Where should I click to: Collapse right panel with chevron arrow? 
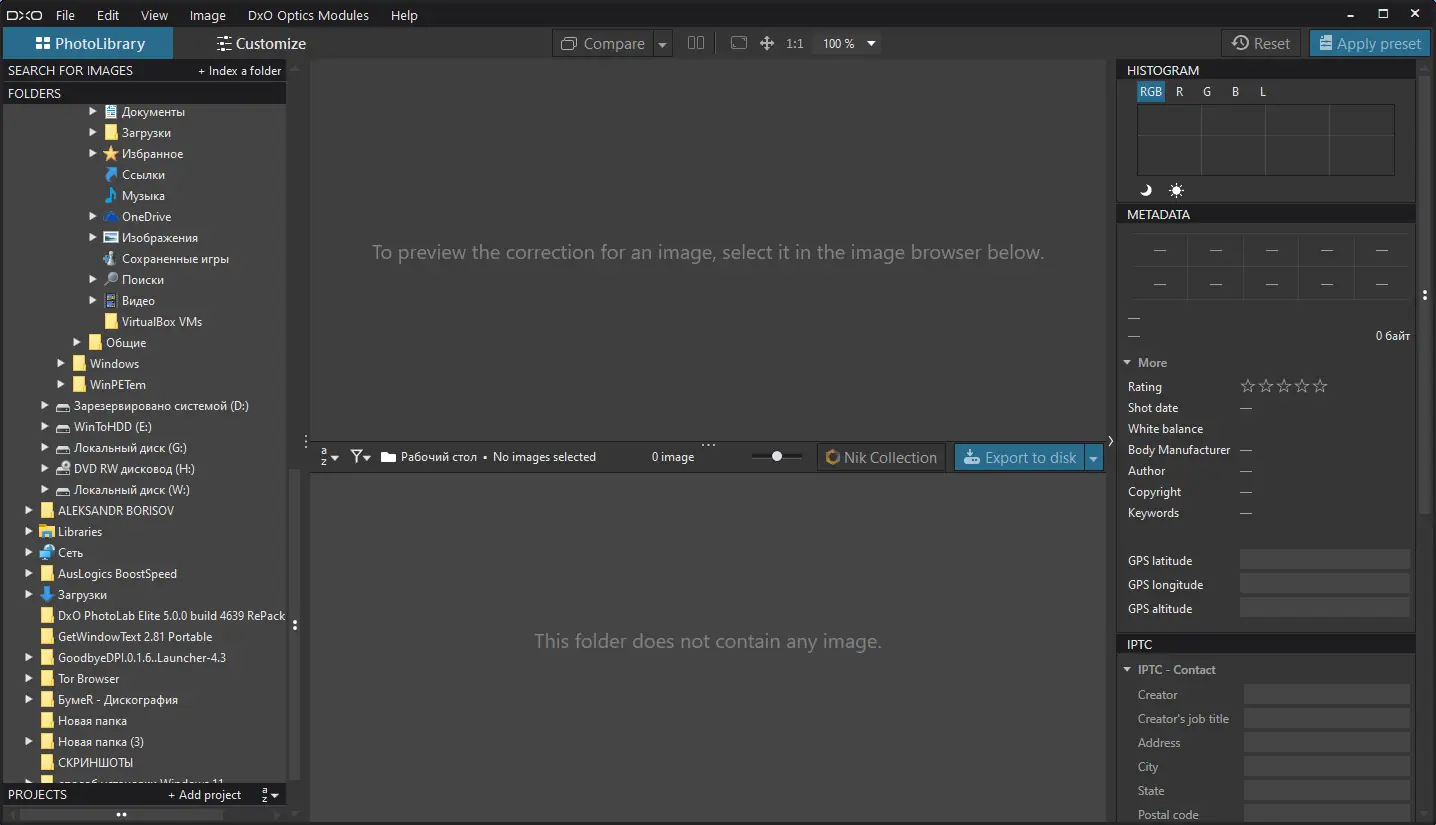coord(1110,441)
